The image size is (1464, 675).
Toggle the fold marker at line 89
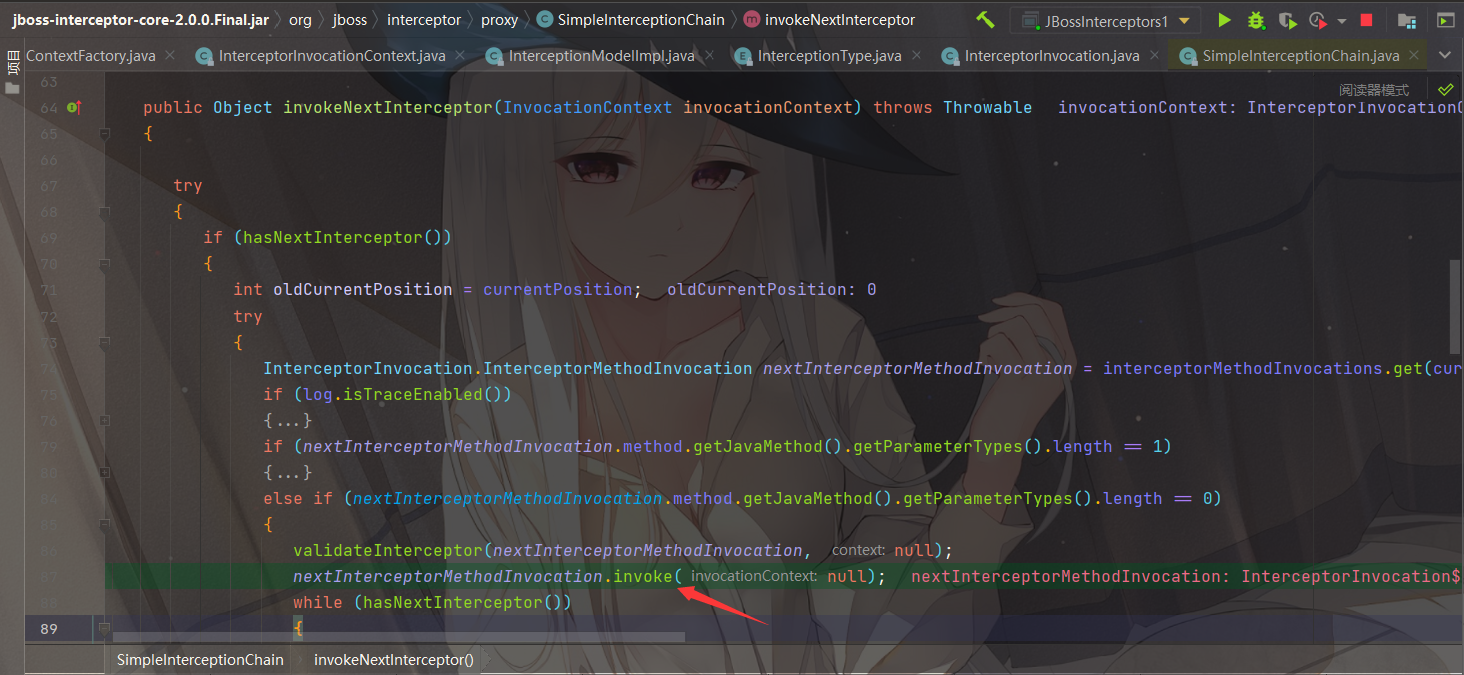pos(104,628)
